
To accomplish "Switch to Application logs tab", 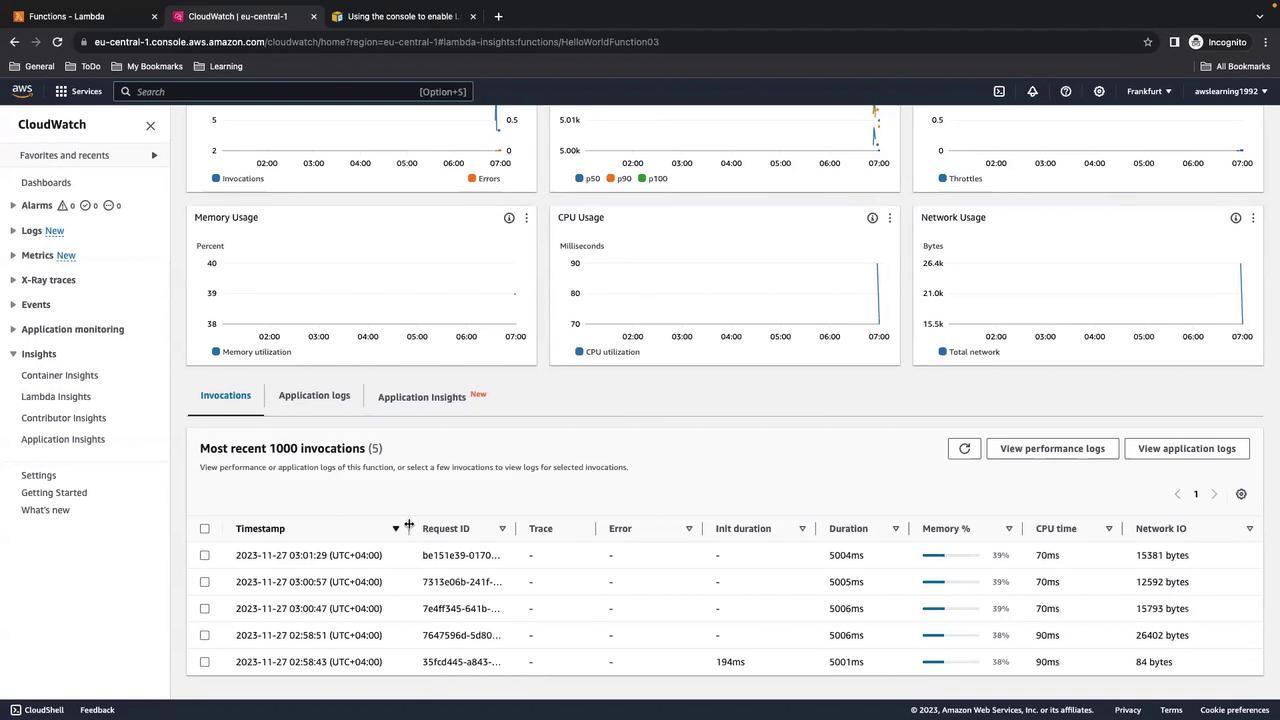I will click(x=314, y=395).
